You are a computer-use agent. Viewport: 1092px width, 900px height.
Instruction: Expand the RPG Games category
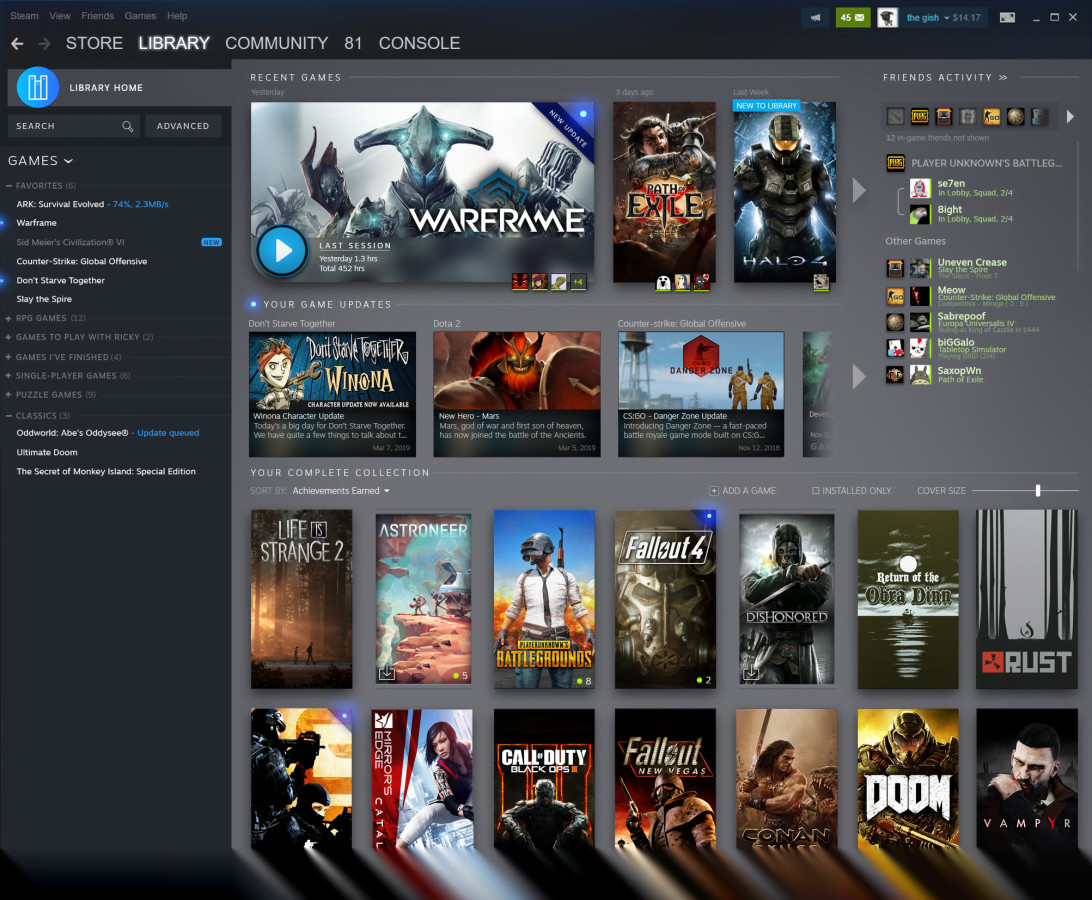pos(8,318)
